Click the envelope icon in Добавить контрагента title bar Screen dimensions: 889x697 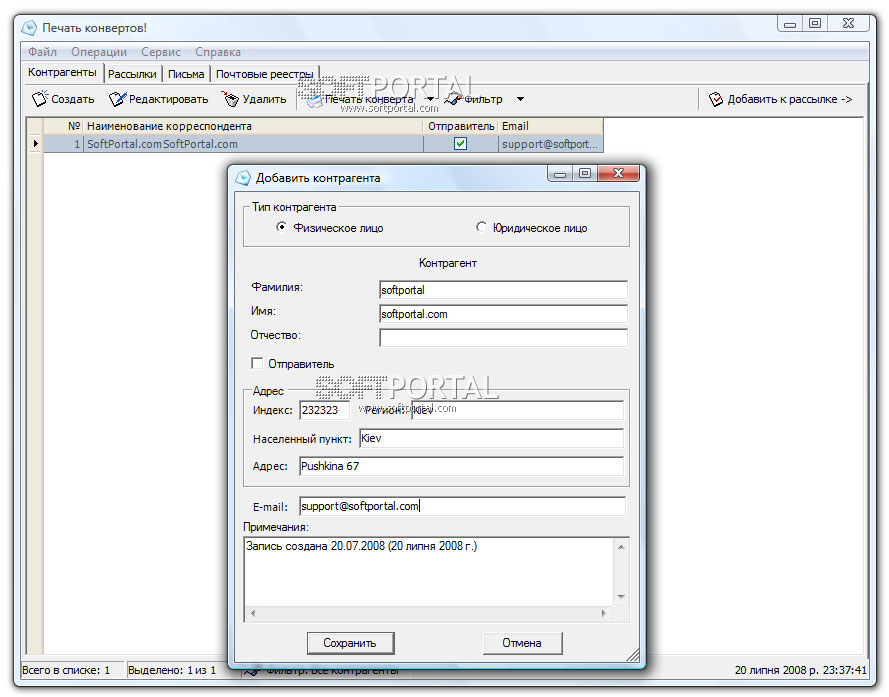pyautogui.click(x=243, y=178)
